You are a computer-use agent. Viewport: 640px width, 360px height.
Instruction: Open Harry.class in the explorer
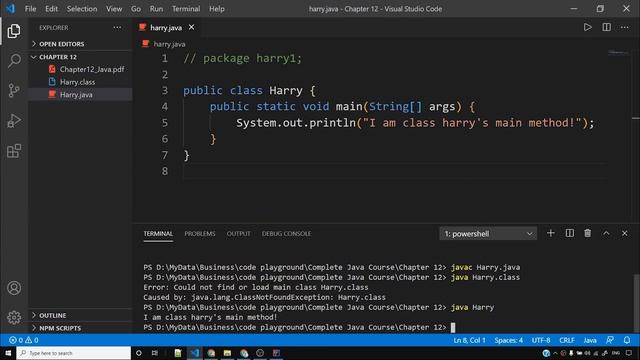click(78, 82)
